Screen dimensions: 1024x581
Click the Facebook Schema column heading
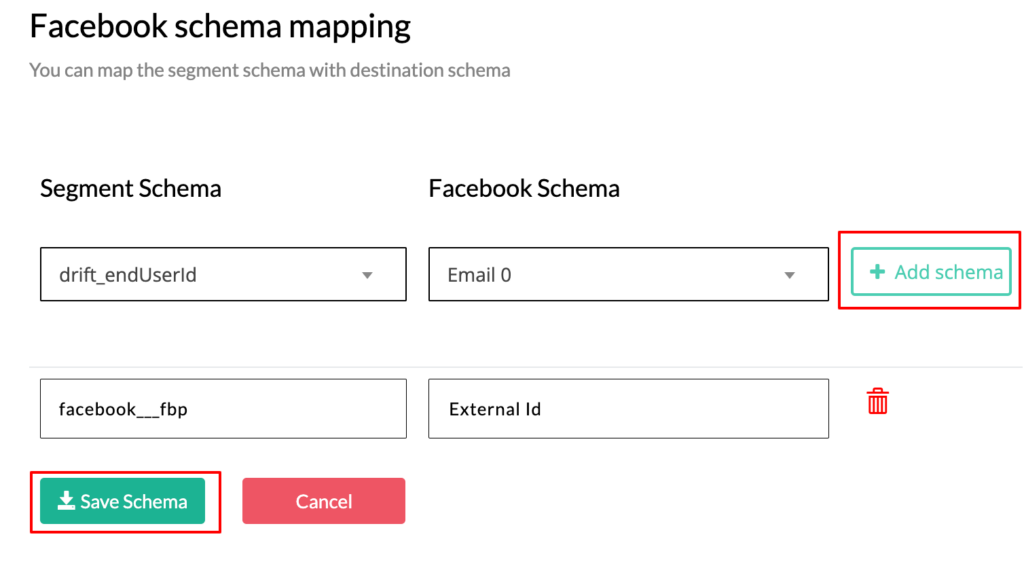coord(524,188)
